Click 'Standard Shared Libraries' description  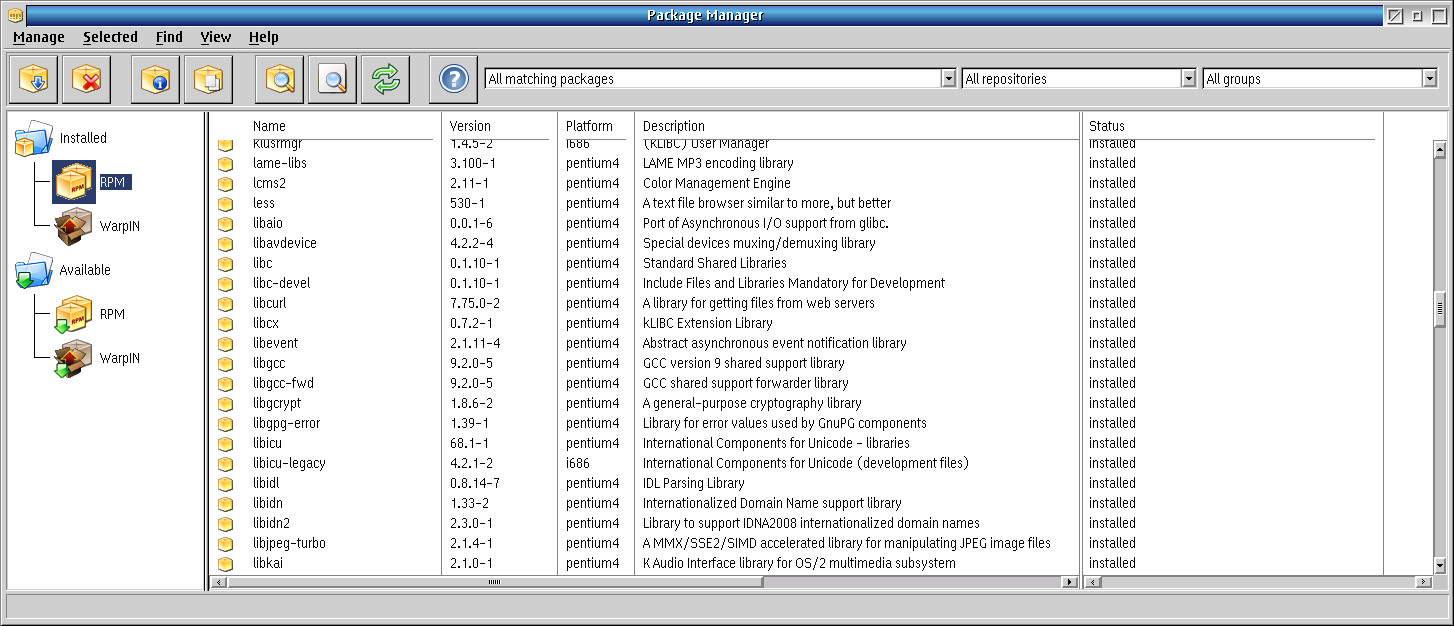click(x=714, y=263)
